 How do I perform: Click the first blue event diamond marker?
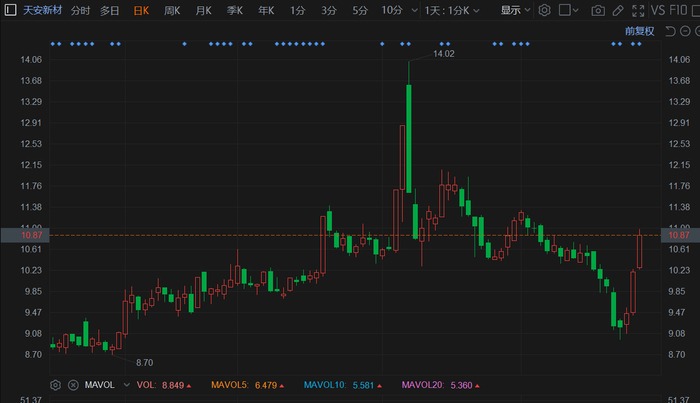point(53,44)
